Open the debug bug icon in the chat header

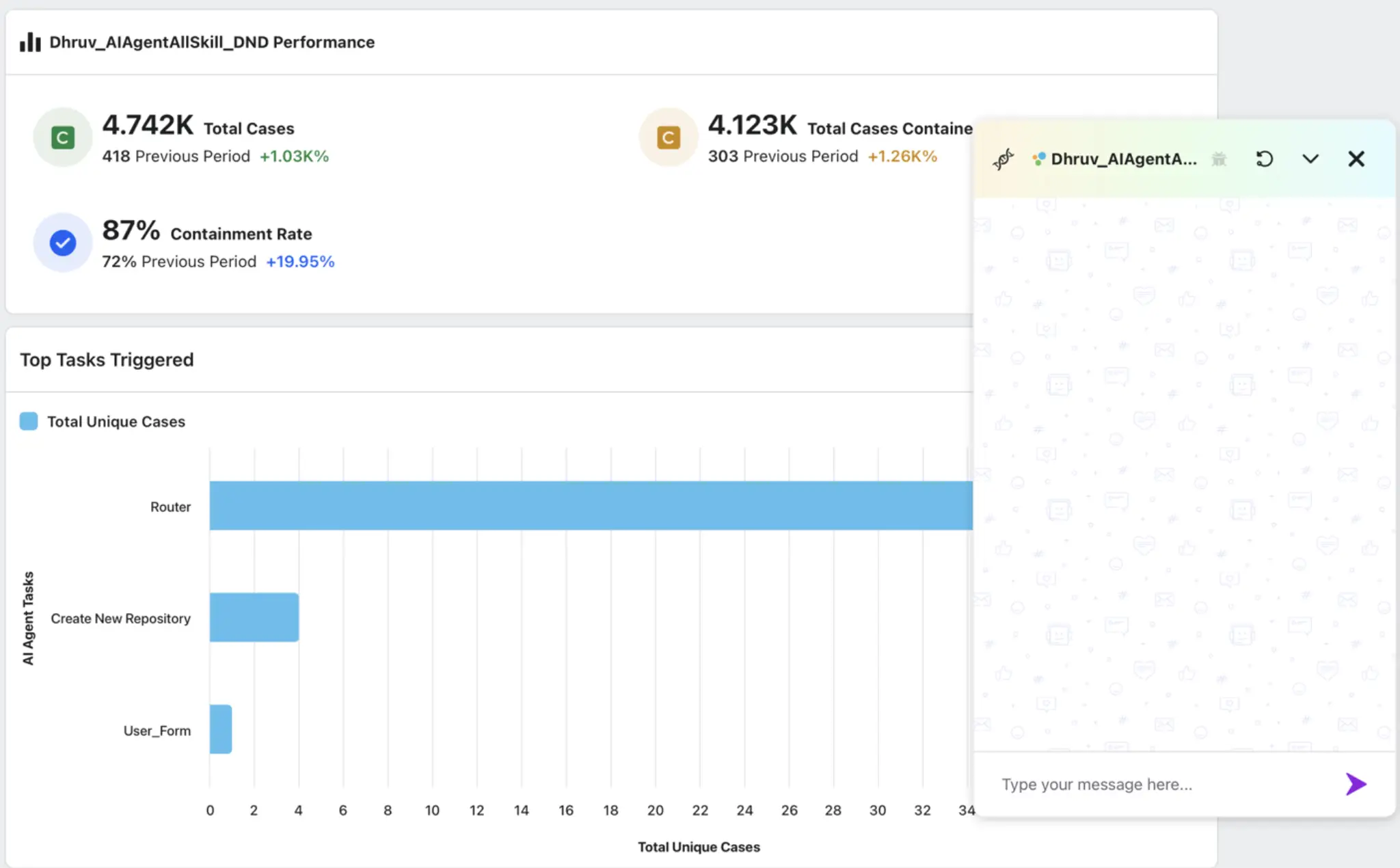(1219, 159)
